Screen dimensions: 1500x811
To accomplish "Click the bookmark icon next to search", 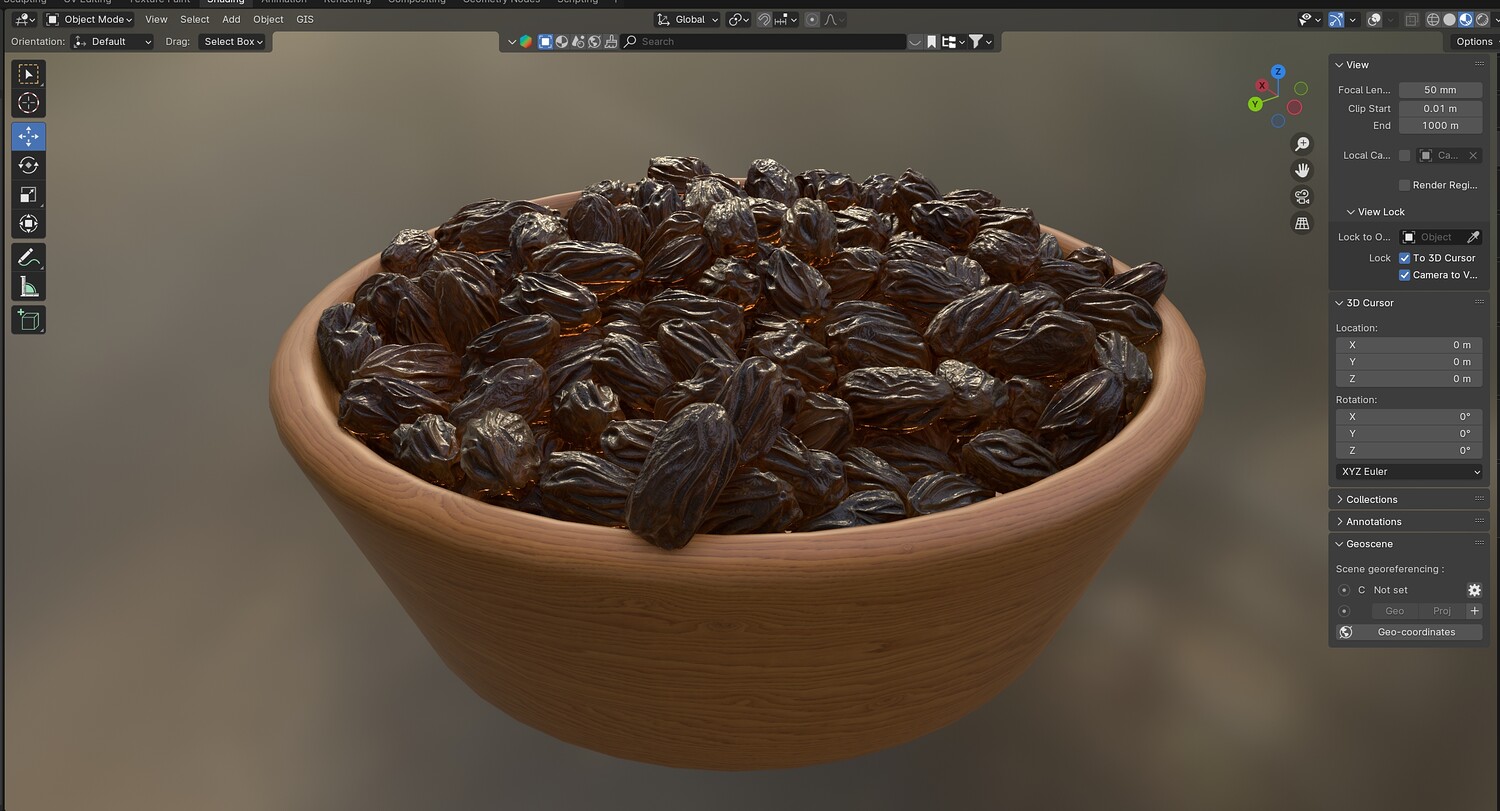I will click(931, 42).
